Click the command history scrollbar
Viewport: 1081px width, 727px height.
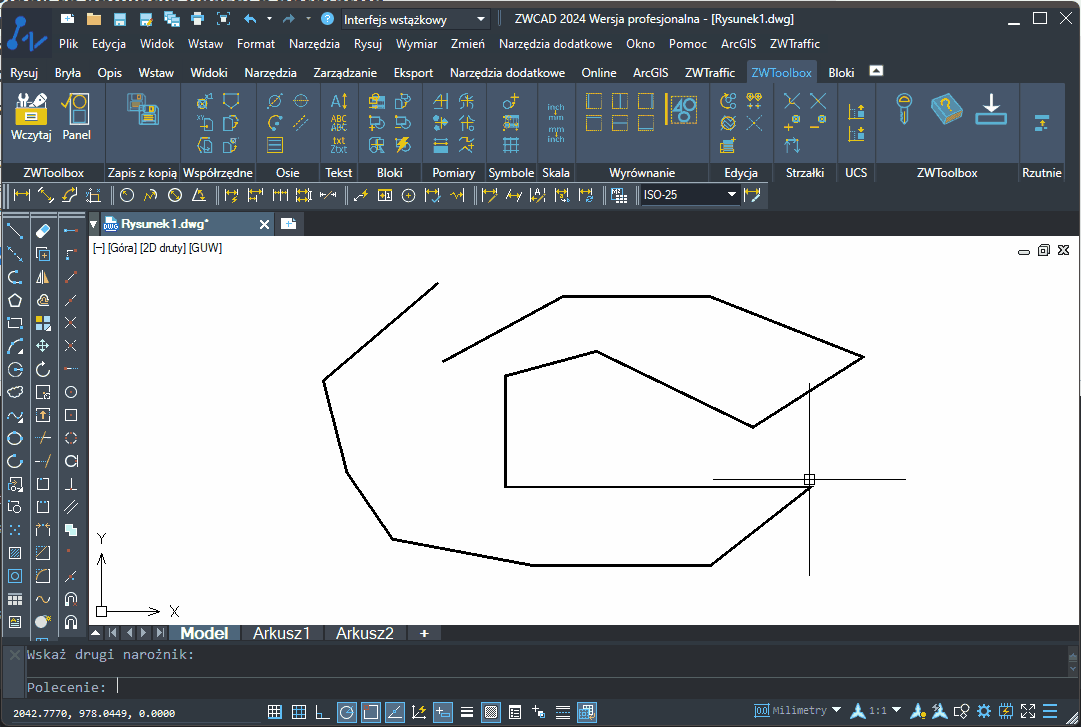1072,662
